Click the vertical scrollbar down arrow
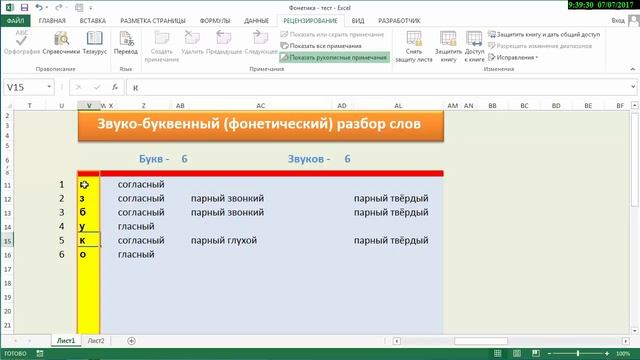Screen dimensions: 640x360 pyautogui.click(x=635, y=331)
